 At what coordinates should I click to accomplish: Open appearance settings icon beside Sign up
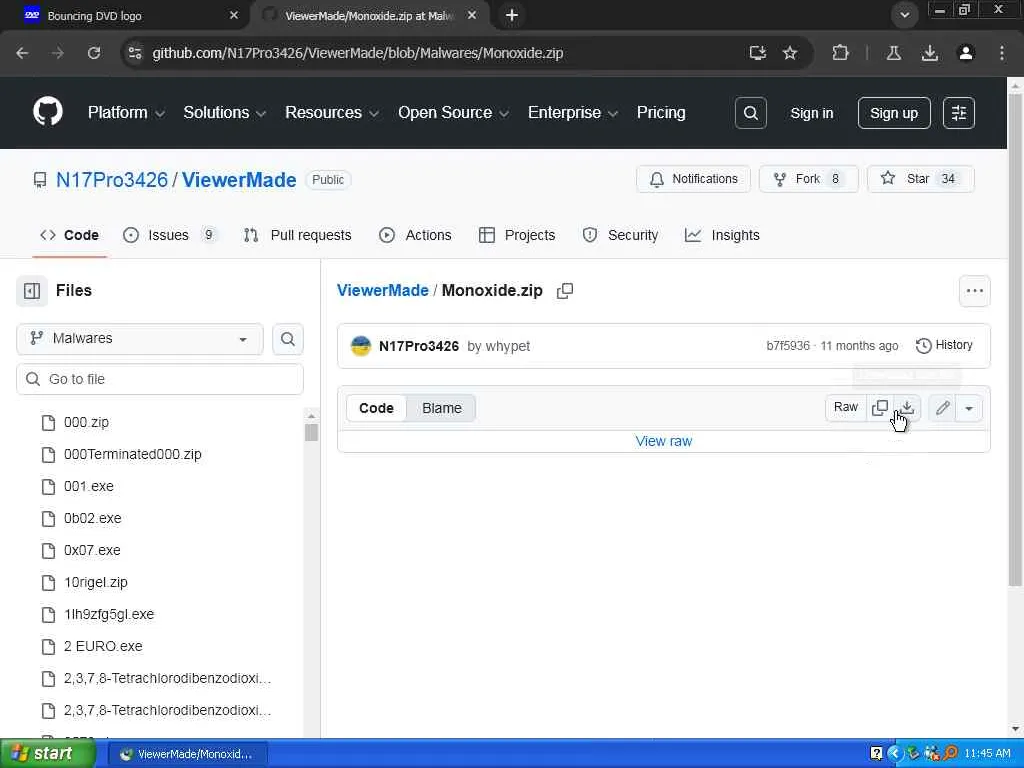pos(959,113)
